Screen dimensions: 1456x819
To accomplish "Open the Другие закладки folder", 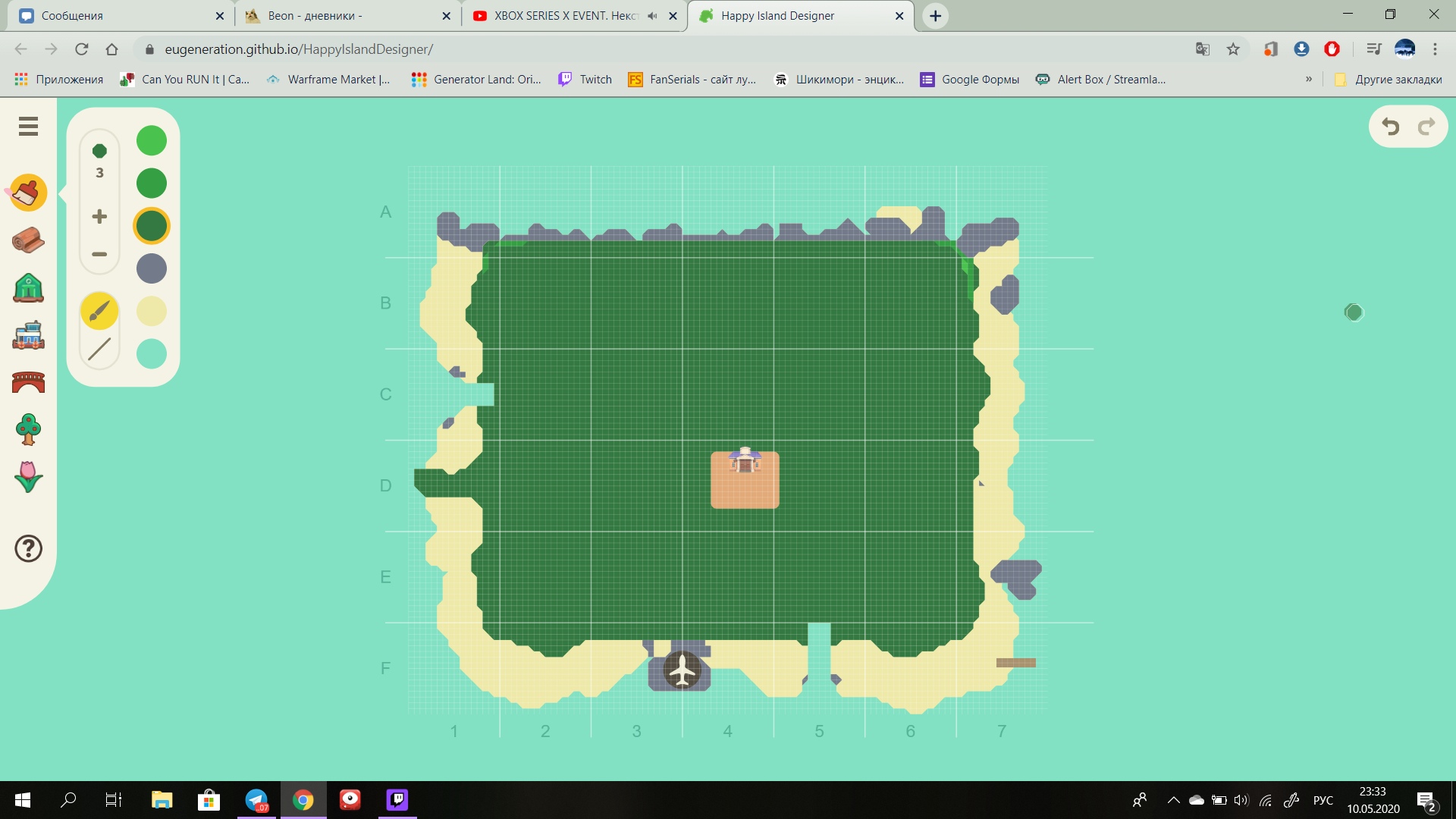I will click(1388, 80).
